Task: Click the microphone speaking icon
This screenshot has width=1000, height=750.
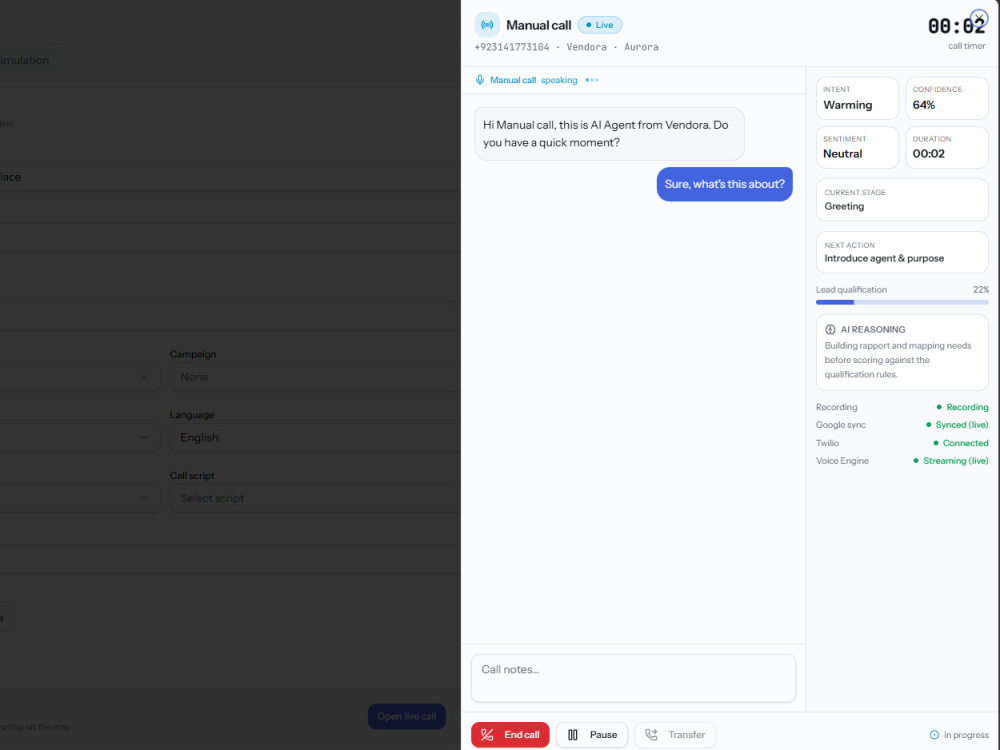Action: coord(480,80)
